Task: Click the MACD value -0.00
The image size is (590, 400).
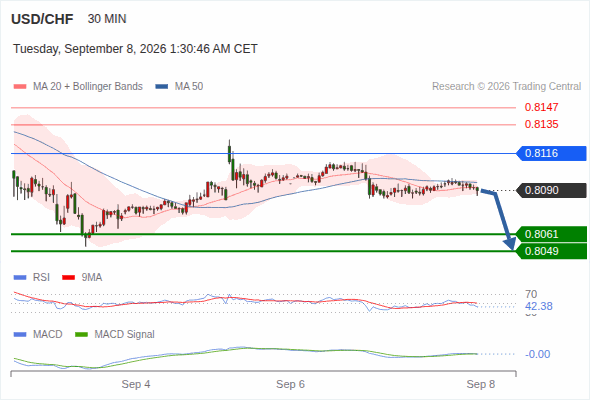Action: point(537,354)
